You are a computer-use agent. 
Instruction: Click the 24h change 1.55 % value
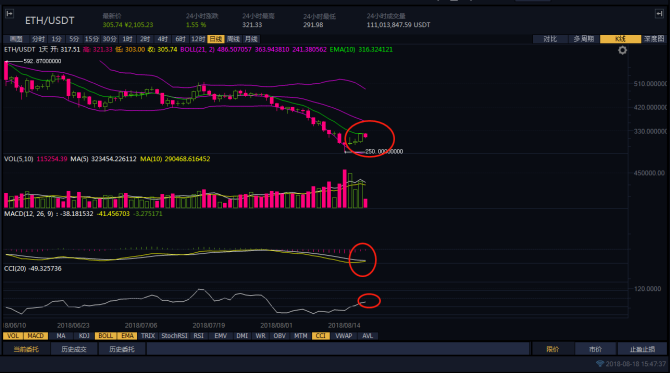(196, 25)
